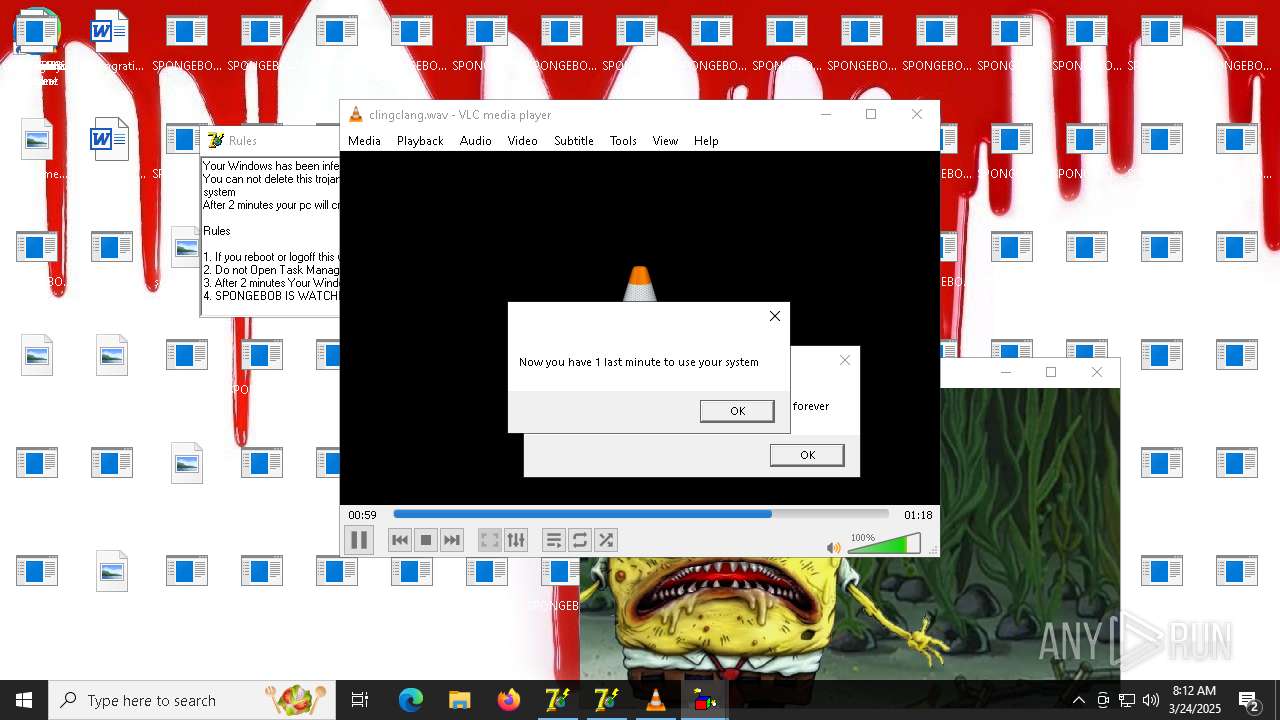Open the Playback menu
1280x720 pixels.
pos(420,141)
